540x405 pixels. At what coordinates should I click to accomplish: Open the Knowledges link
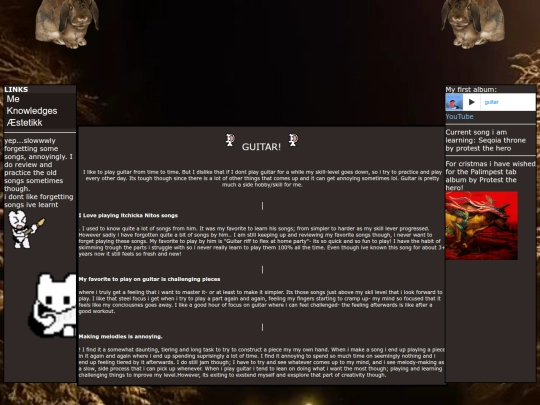pyautogui.click(x=32, y=111)
